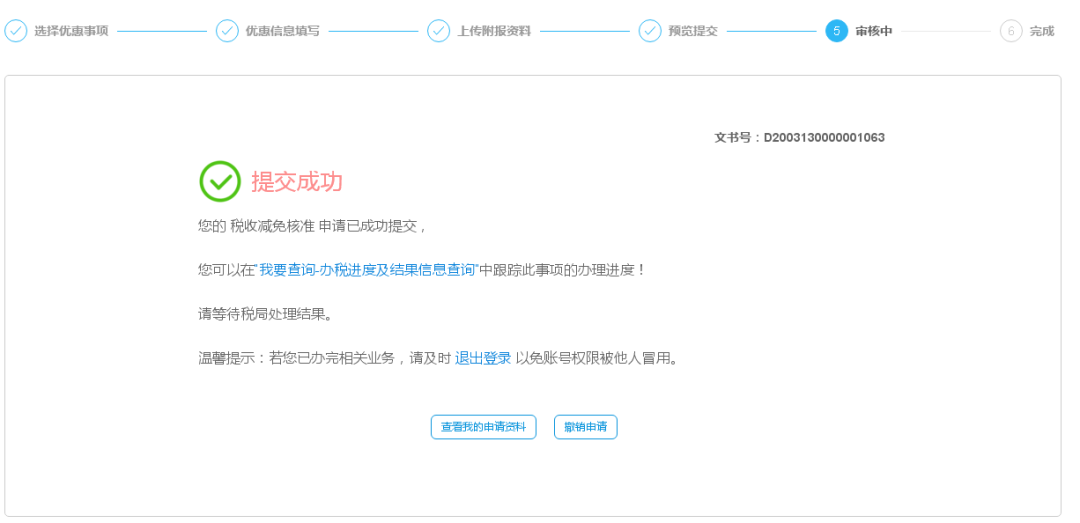Click the 选择优惠事项 step label
The image size is (1080, 523).
(71, 31)
